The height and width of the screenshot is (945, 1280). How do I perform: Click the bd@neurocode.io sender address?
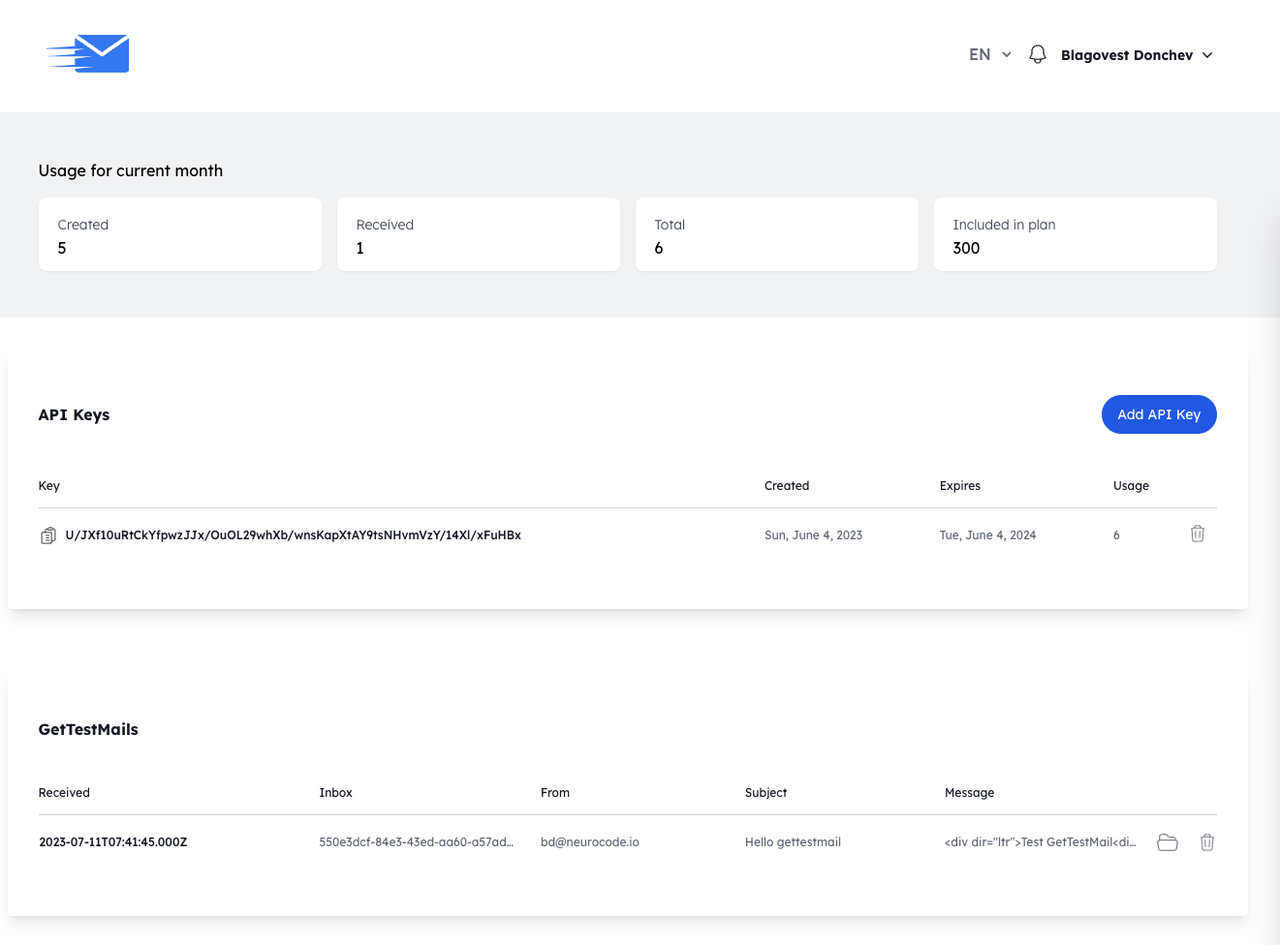point(590,842)
